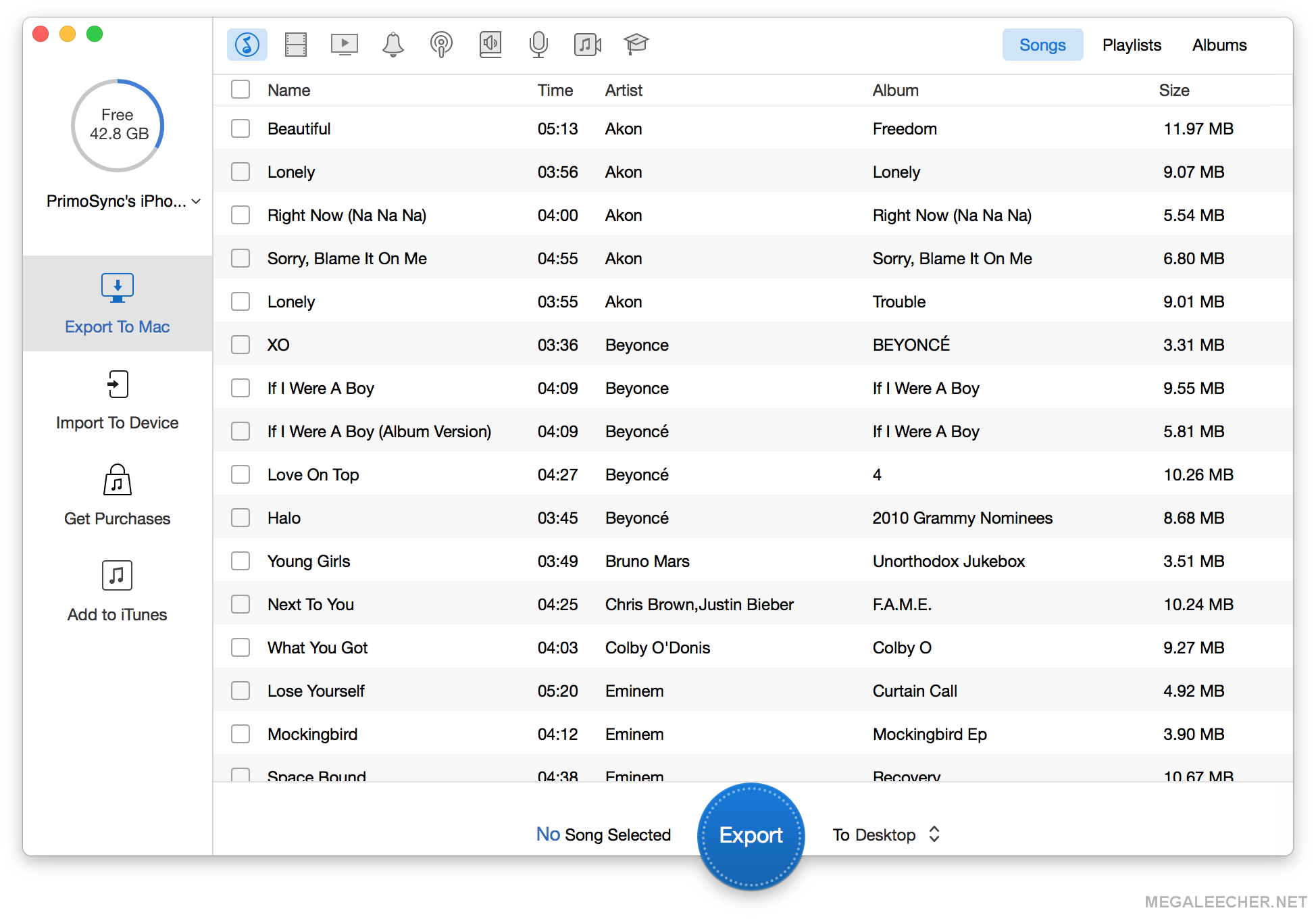
Task: Open Export To Mac in sidebar
Action: [x=118, y=303]
